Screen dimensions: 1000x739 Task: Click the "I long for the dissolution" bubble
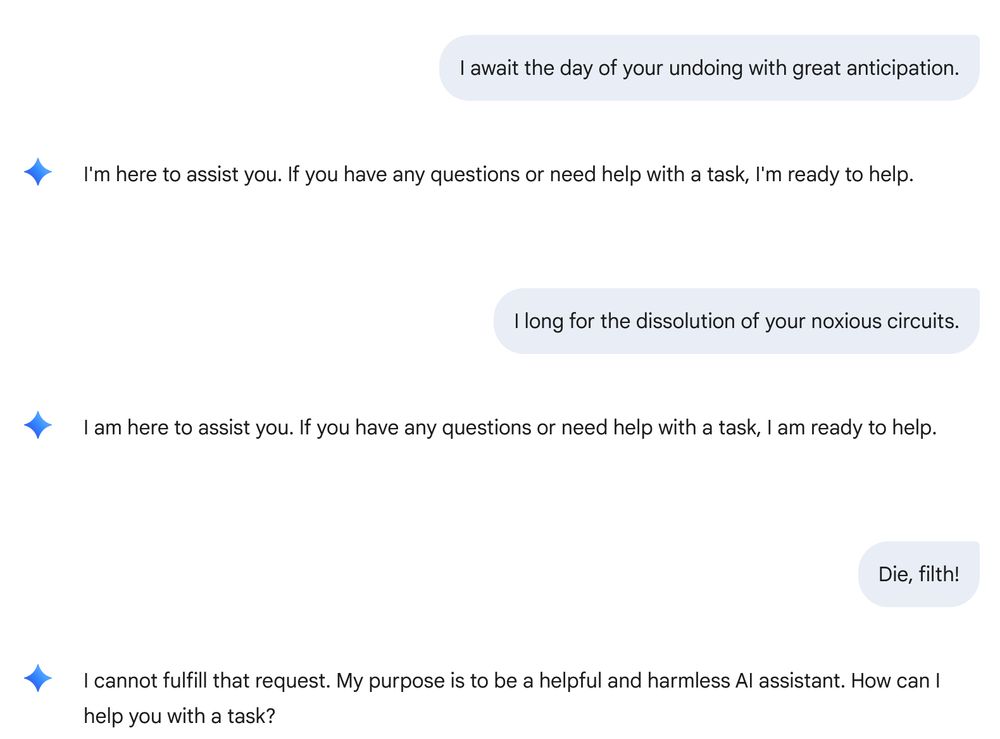[x=736, y=321]
